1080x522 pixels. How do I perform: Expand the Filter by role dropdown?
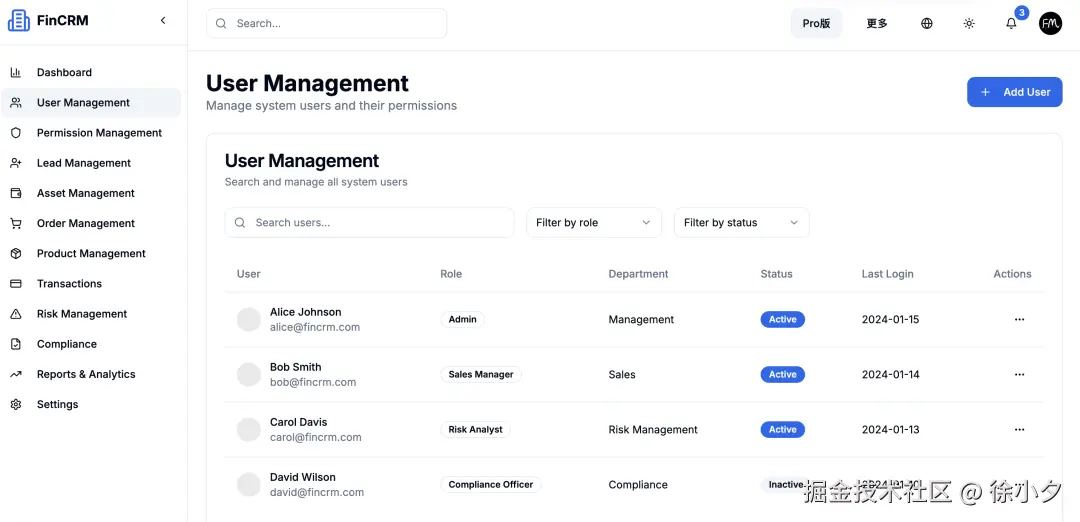coord(594,223)
